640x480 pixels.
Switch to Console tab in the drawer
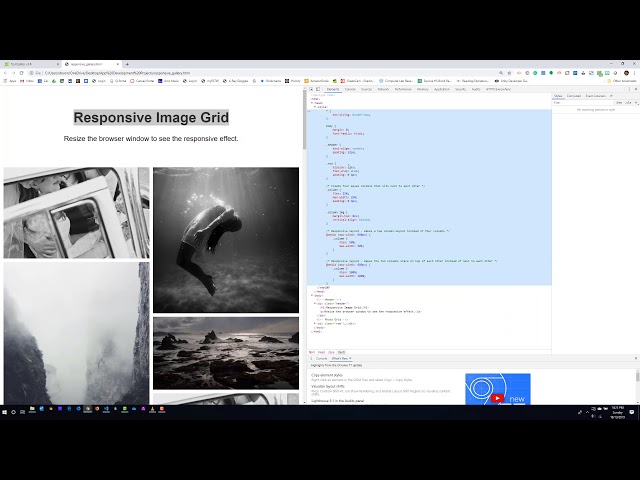pos(322,358)
